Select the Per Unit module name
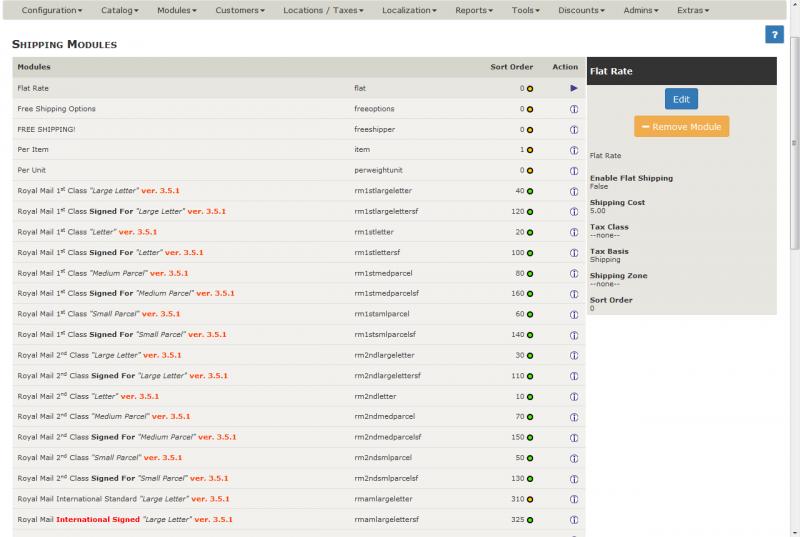Image resolution: width=800 pixels, height=537 pixels. (x=32, y=170)
